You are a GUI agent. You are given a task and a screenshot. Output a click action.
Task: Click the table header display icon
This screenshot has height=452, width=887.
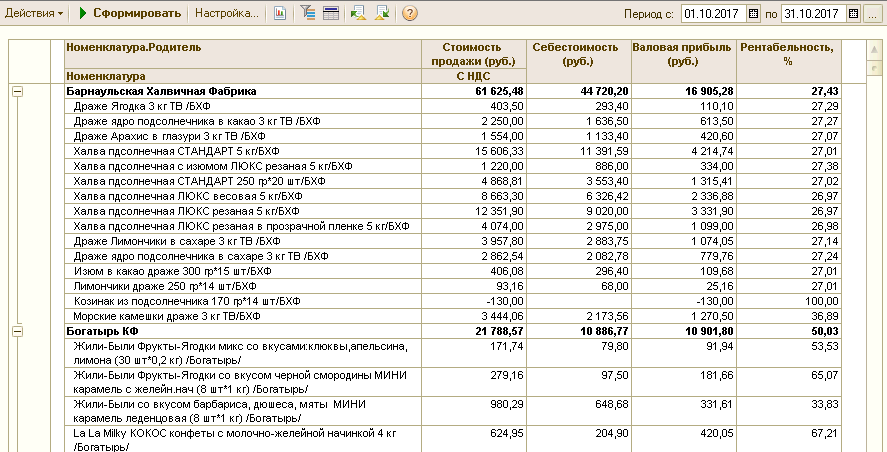tap(330, 14)
